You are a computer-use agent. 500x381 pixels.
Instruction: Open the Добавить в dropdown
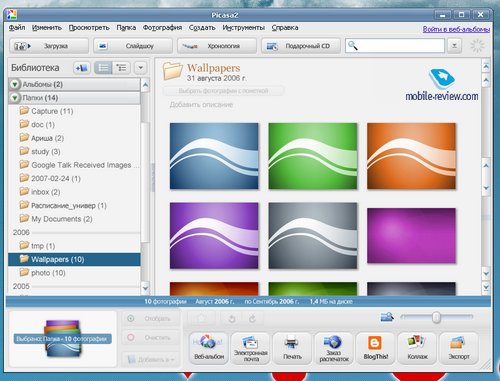click(x=151, y=359)
